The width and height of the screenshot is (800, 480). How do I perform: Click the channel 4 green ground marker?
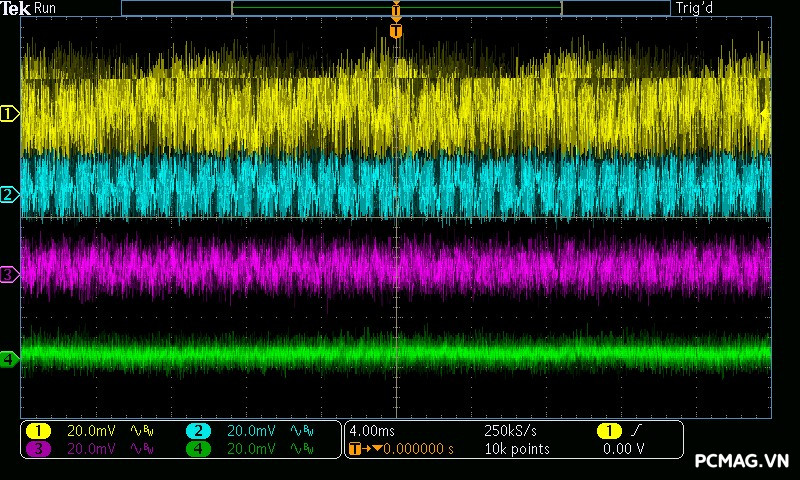9,358
